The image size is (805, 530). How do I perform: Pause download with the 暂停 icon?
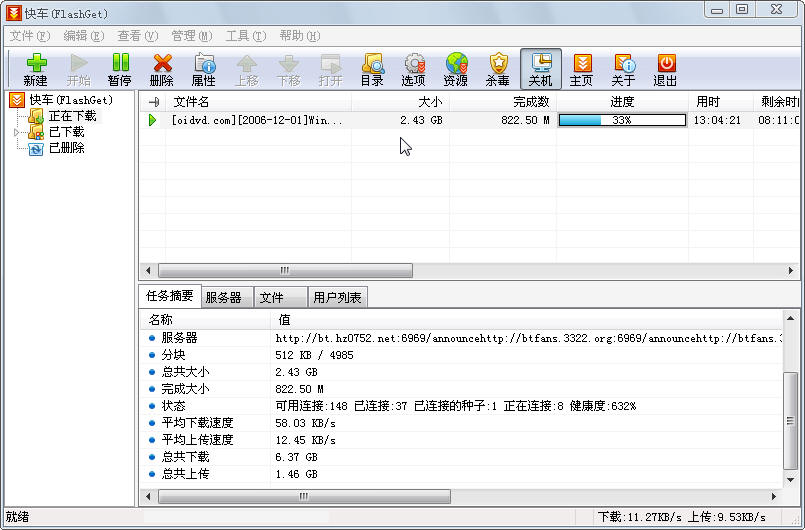(x=120, y=70)
